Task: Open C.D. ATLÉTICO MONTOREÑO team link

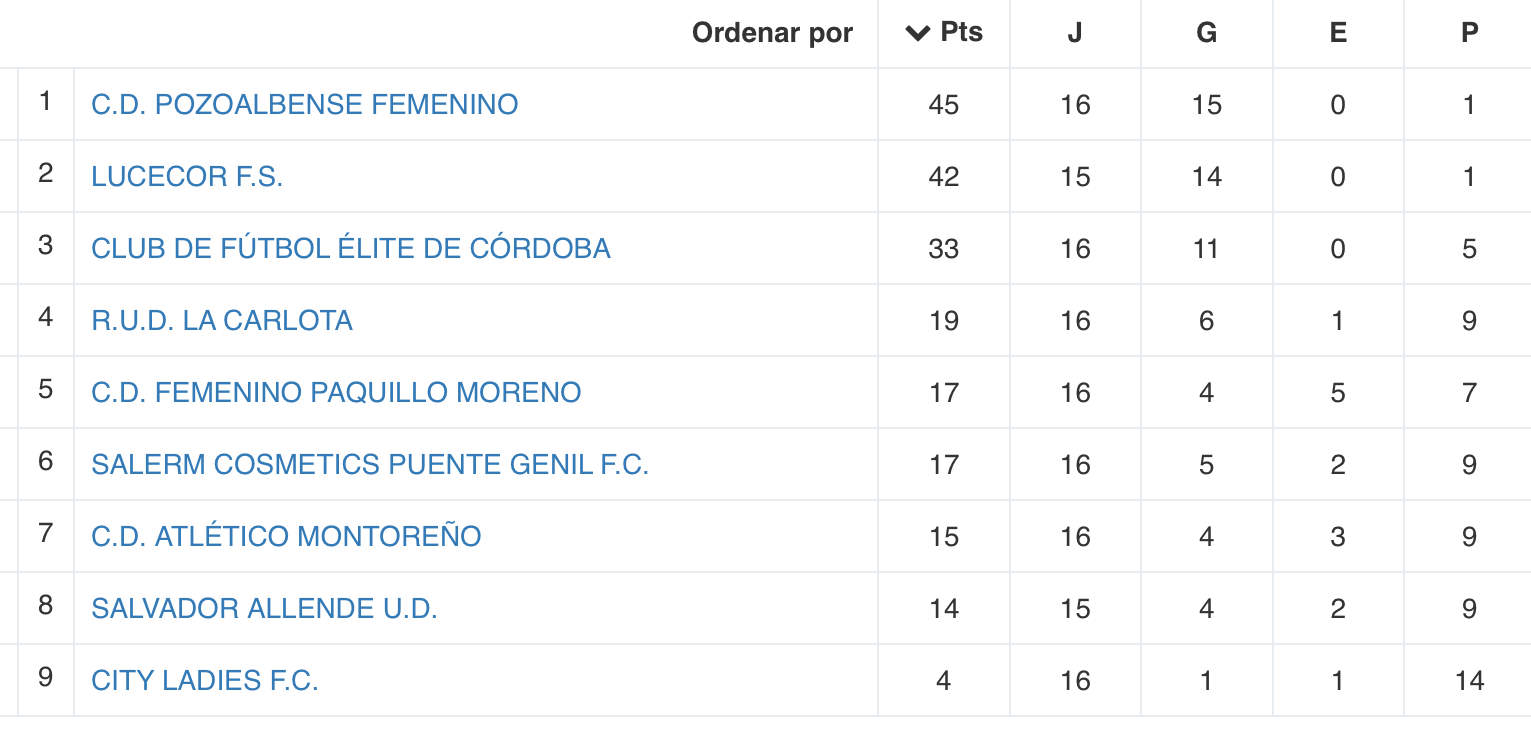Action: (x=286, y=536)
